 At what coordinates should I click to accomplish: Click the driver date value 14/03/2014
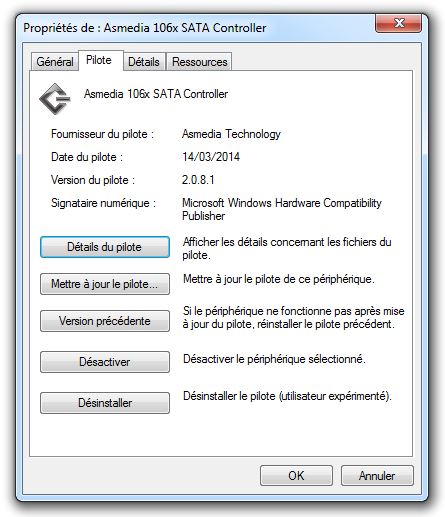(211, 157)
